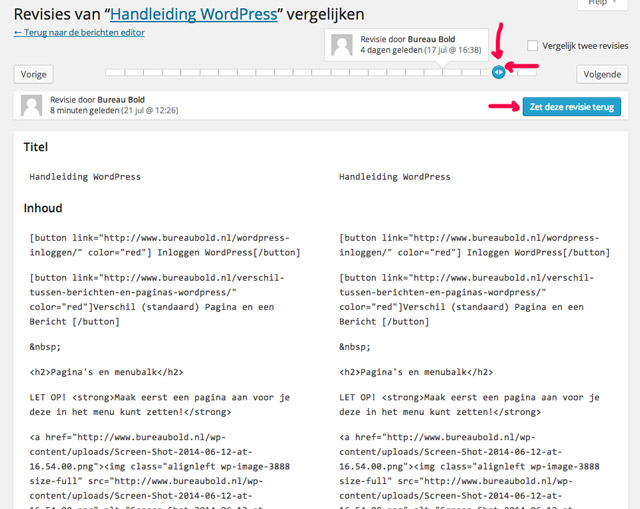640x509 pixels.
Task: Select the last timeline segment right of the handle
Action: [526, 72]
